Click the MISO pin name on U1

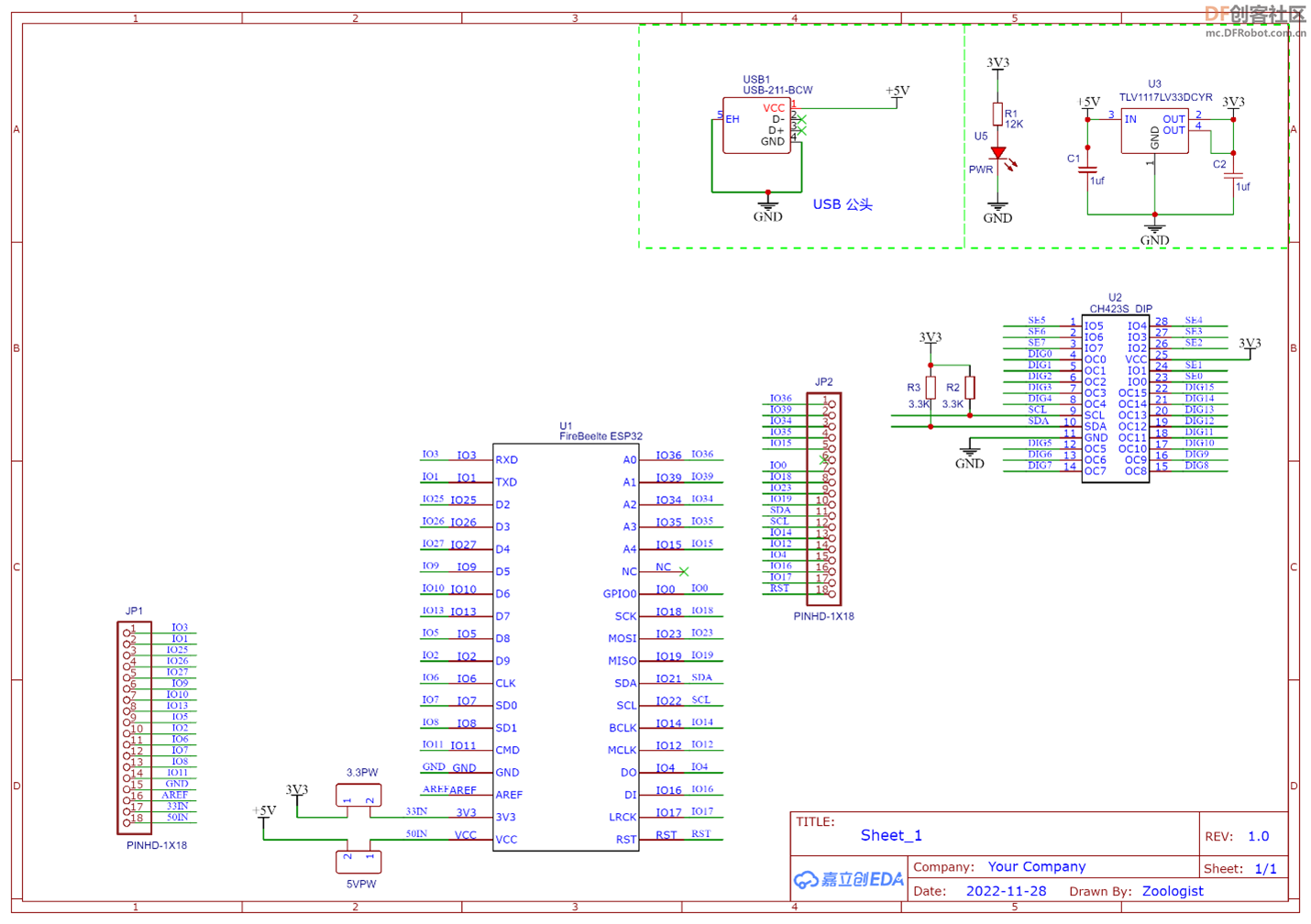pyautogui.click(x=622, y=661)
